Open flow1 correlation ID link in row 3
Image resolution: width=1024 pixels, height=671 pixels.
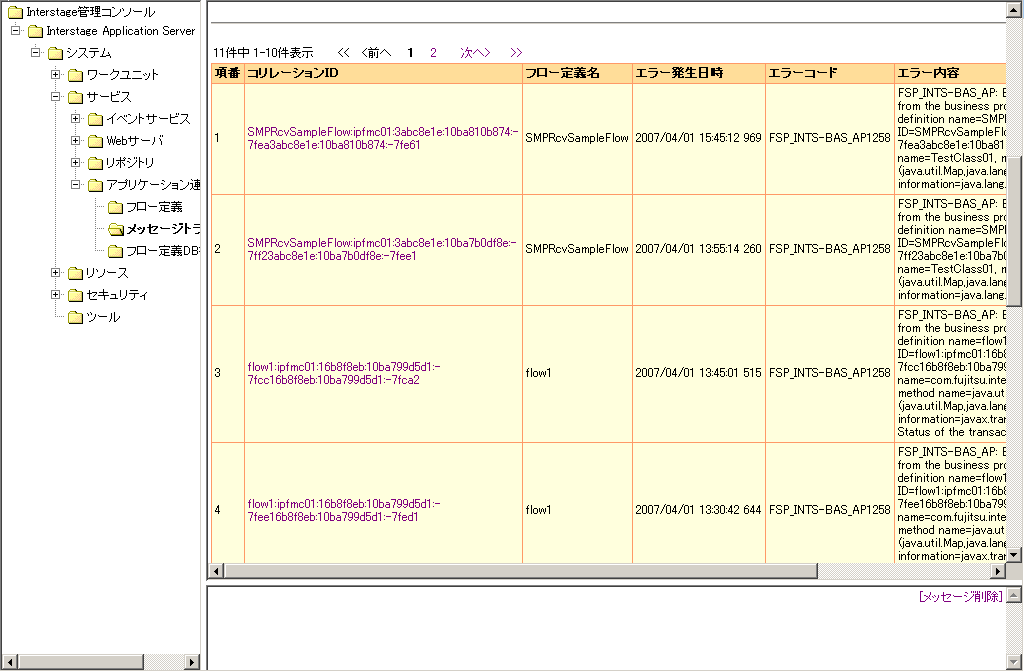[x=343, y=373]
